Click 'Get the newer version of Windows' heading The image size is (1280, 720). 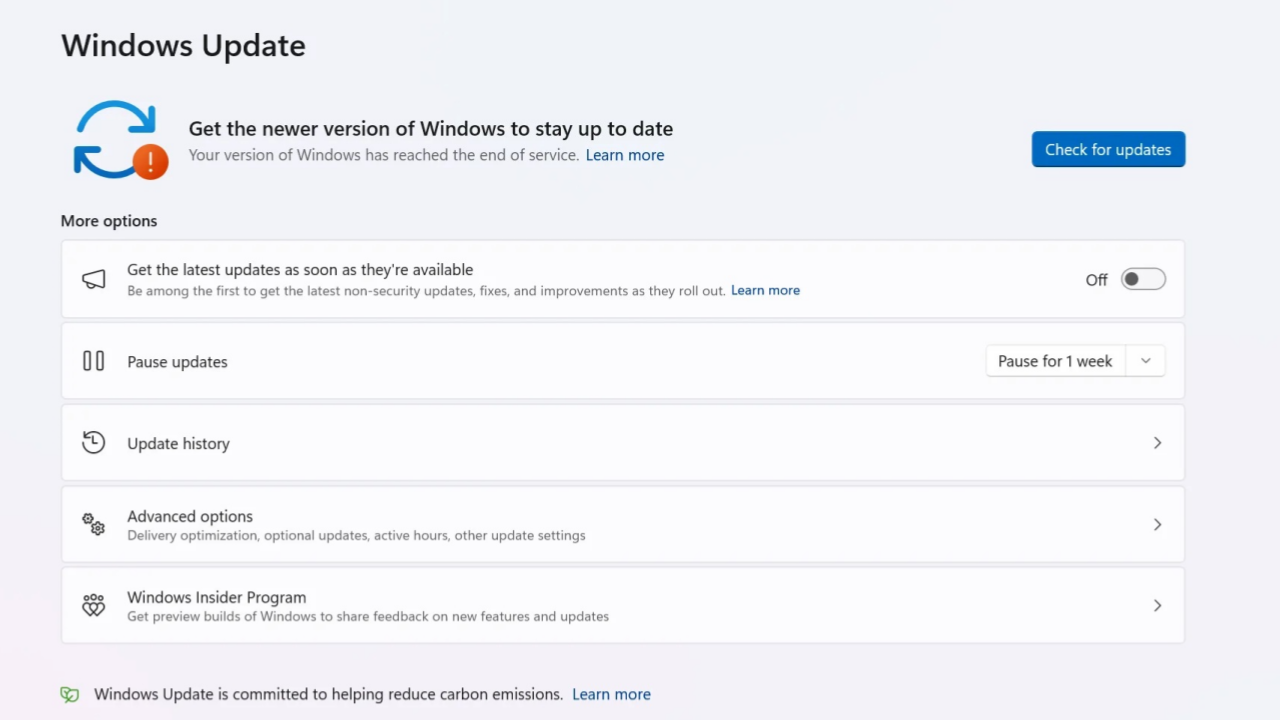click(x=431, y=128)
